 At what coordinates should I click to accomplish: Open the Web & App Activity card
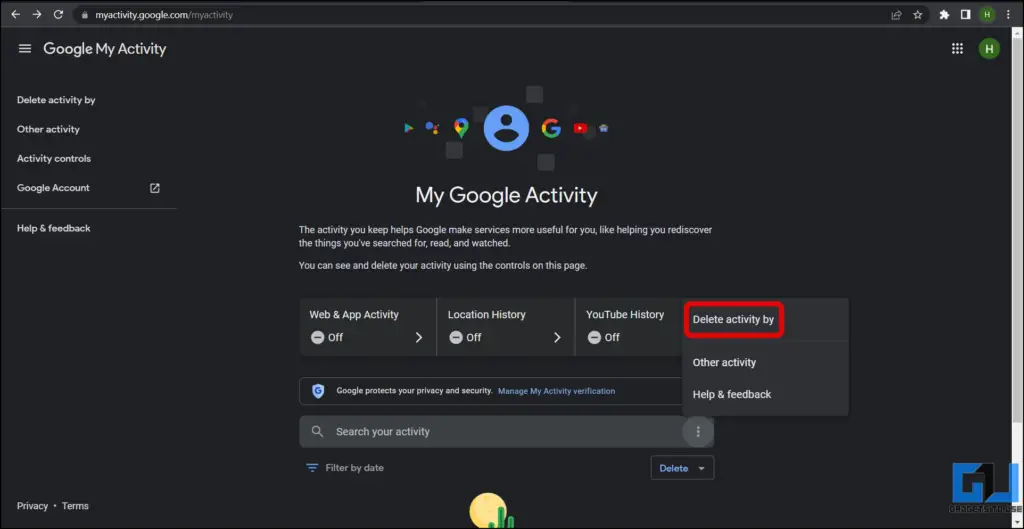click(368, 327)
